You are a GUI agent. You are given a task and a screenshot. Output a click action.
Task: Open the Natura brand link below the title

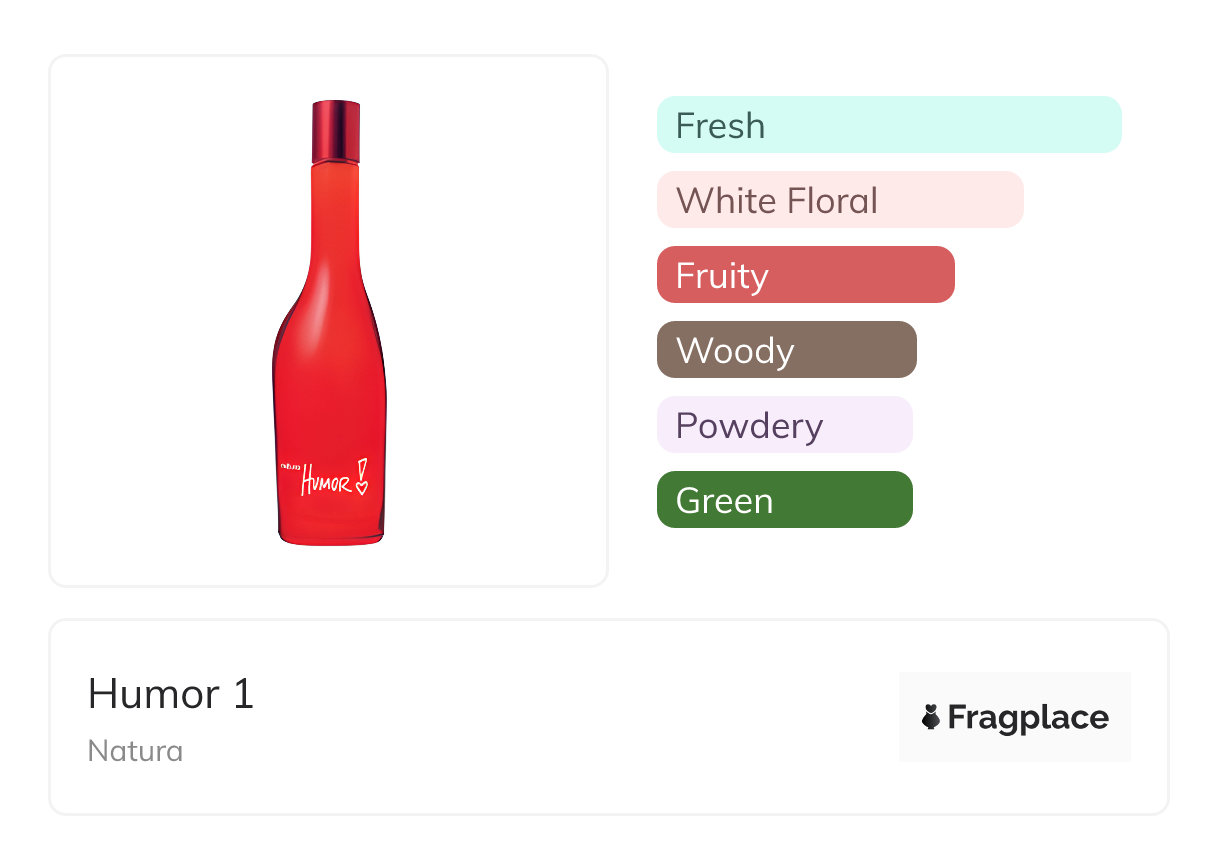(135, 751)
